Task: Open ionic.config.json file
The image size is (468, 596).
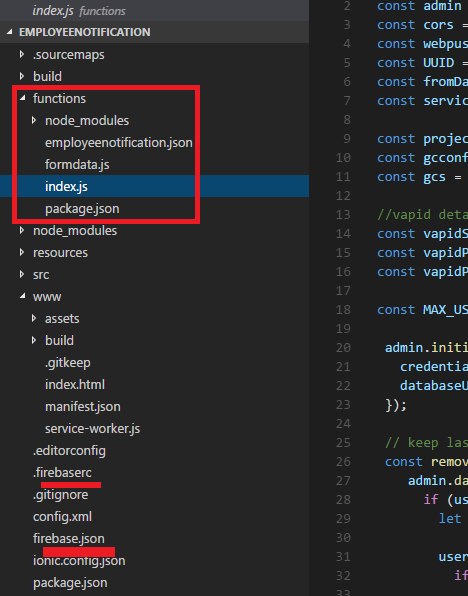Action: click(79, 561)
